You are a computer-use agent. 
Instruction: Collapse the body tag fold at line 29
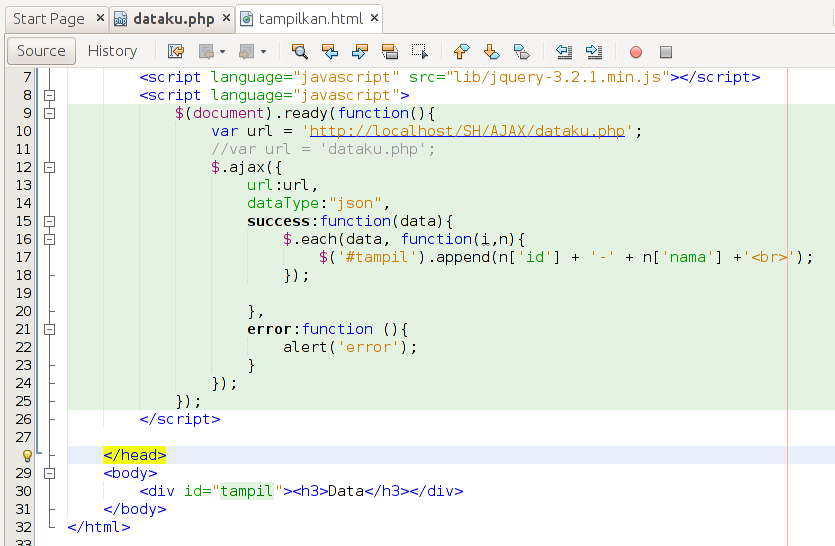[x=50, y=473]
